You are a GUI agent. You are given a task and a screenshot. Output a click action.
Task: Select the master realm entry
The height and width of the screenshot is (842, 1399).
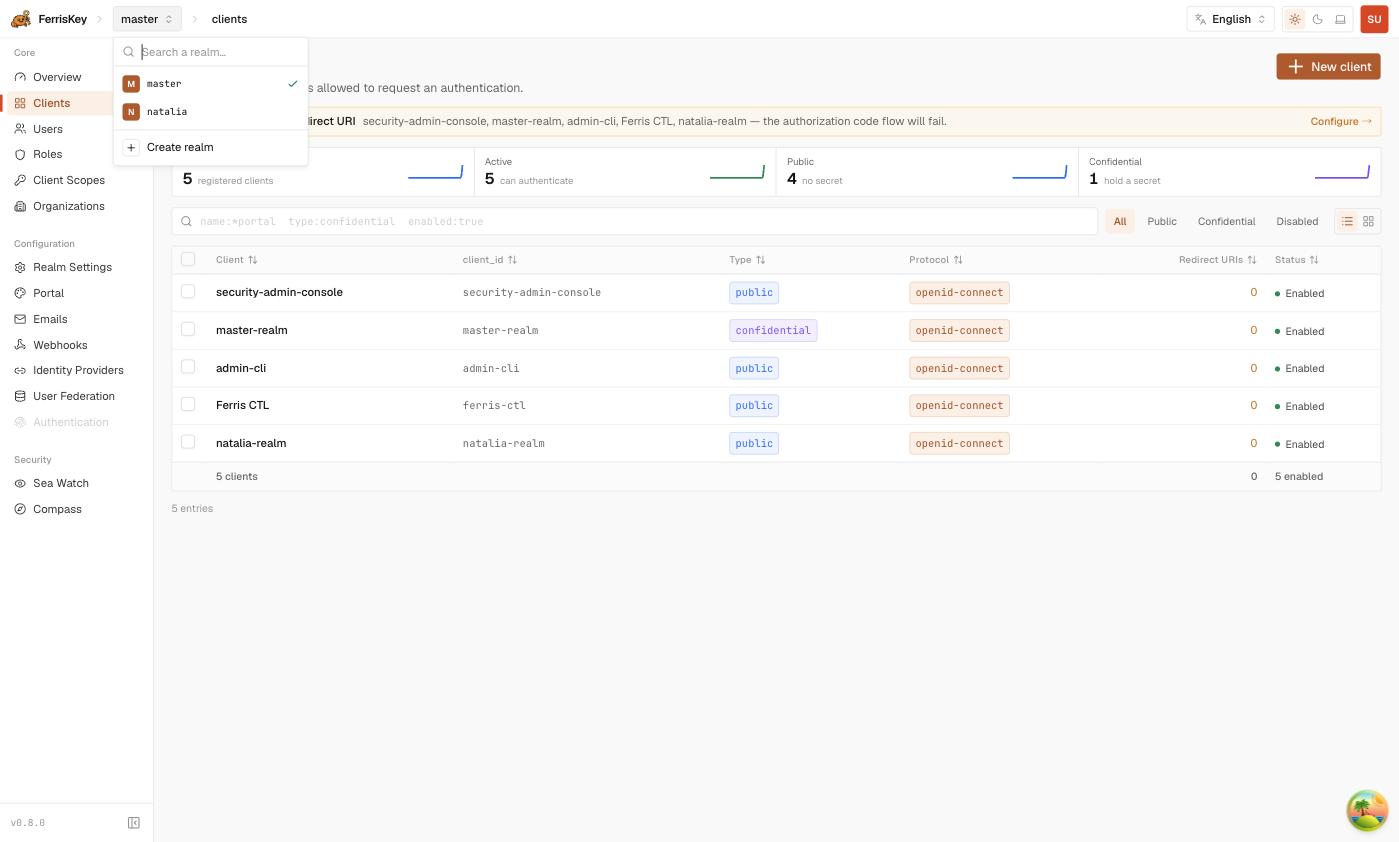211,84
